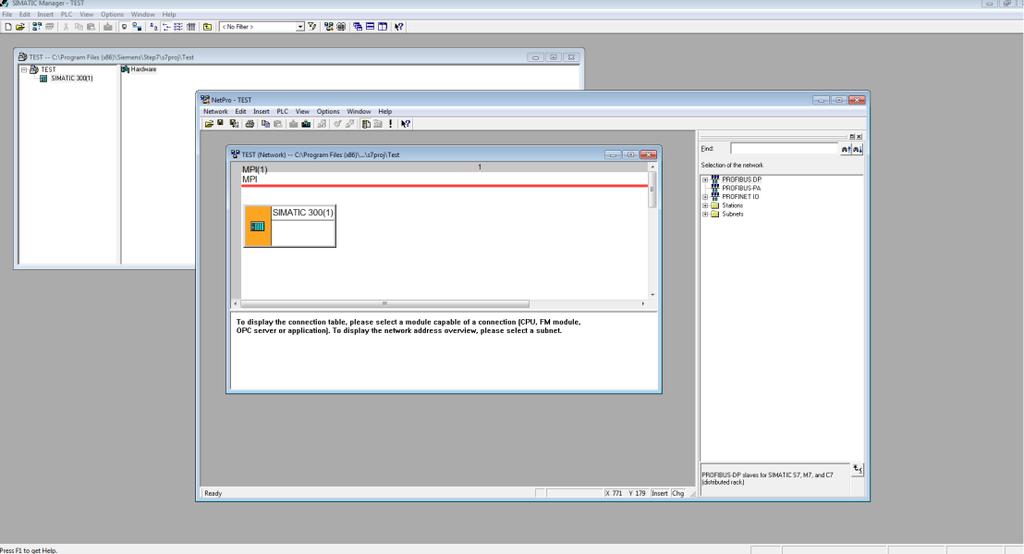Viewport: 1024px width, 554px height.
Task: Click into the Find input field
Action: 784,149
